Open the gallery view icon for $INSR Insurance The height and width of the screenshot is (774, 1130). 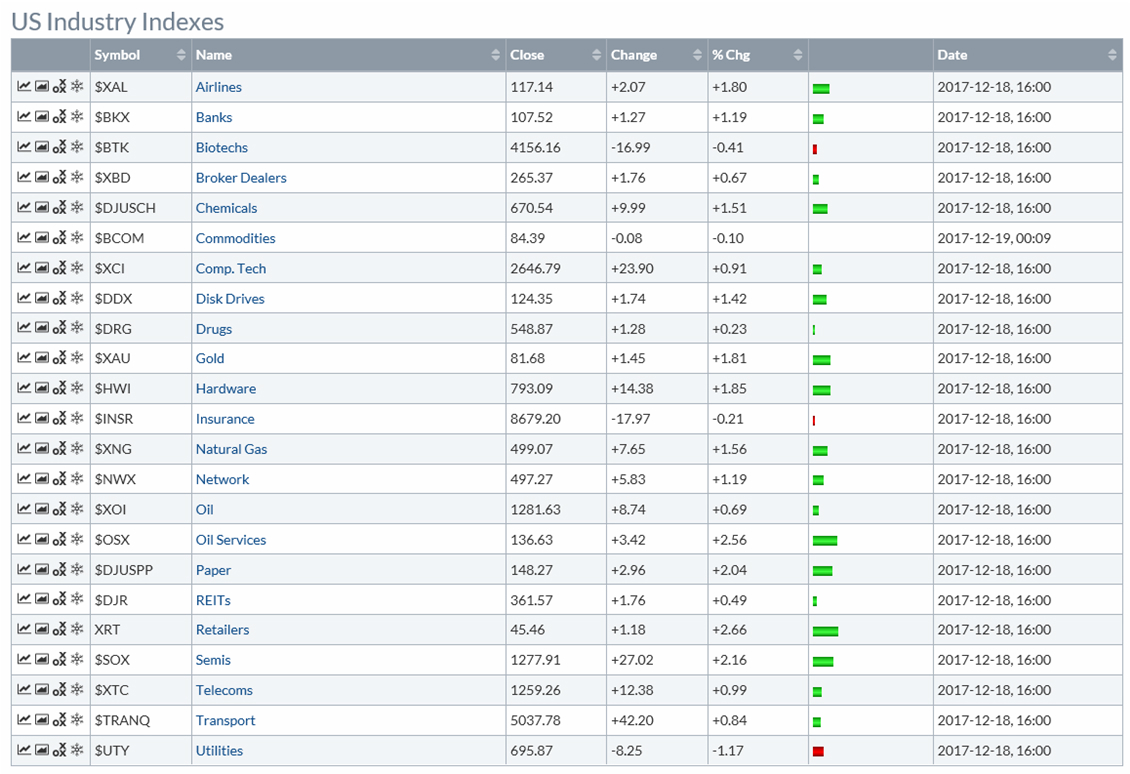(42, 419)
